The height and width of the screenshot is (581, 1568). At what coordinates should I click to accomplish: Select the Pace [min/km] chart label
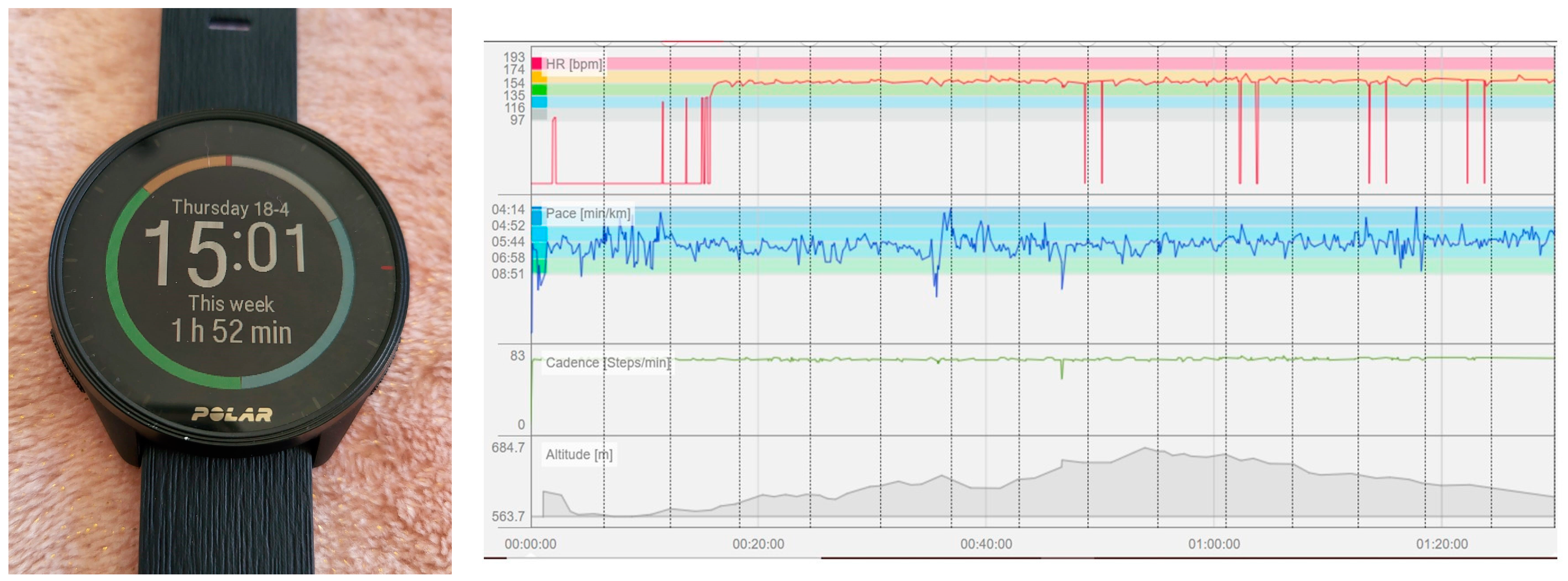pyautogui.click(x=587, y=213)
